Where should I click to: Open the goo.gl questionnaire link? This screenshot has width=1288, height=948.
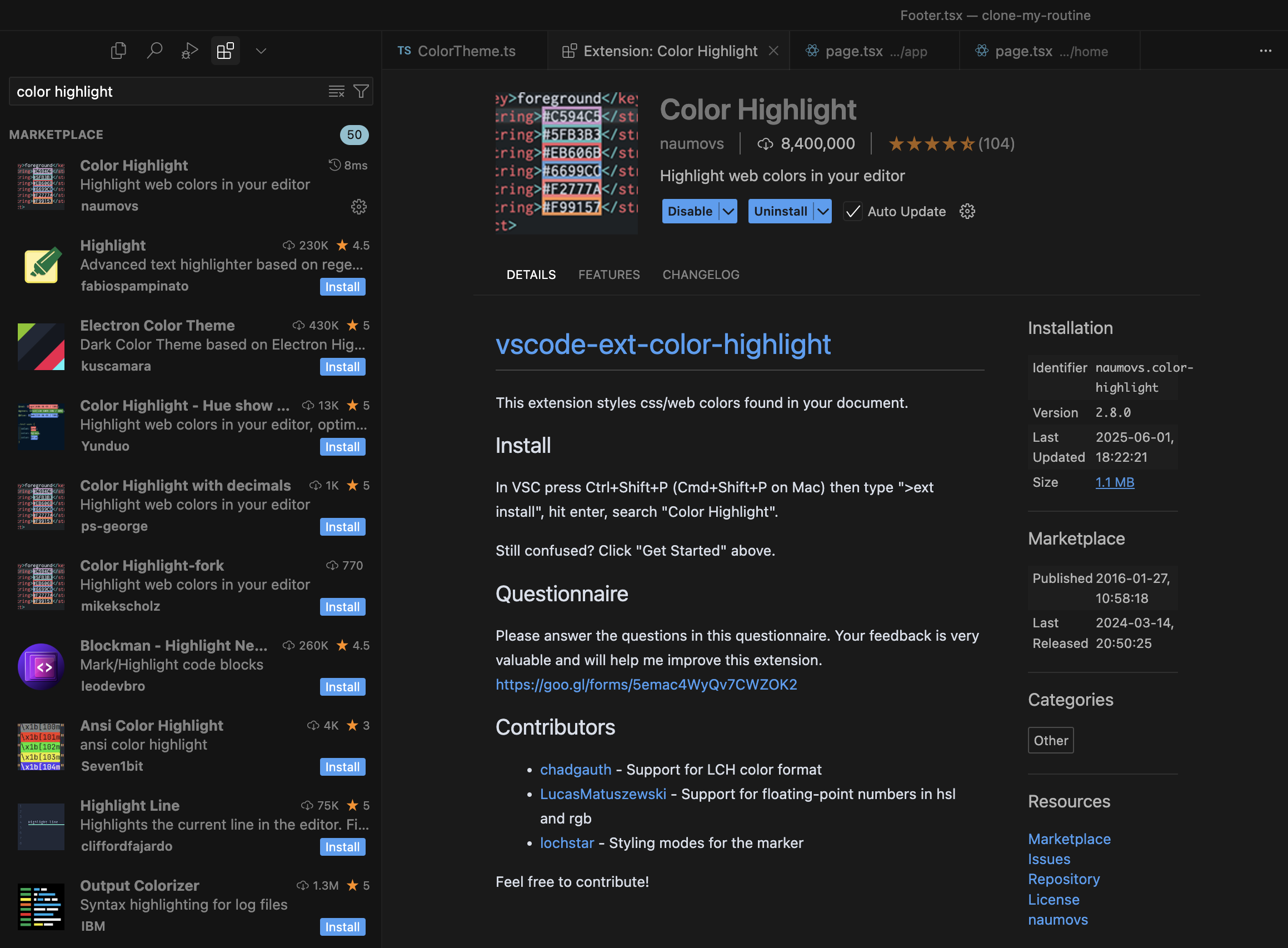(x=646, y=684)
